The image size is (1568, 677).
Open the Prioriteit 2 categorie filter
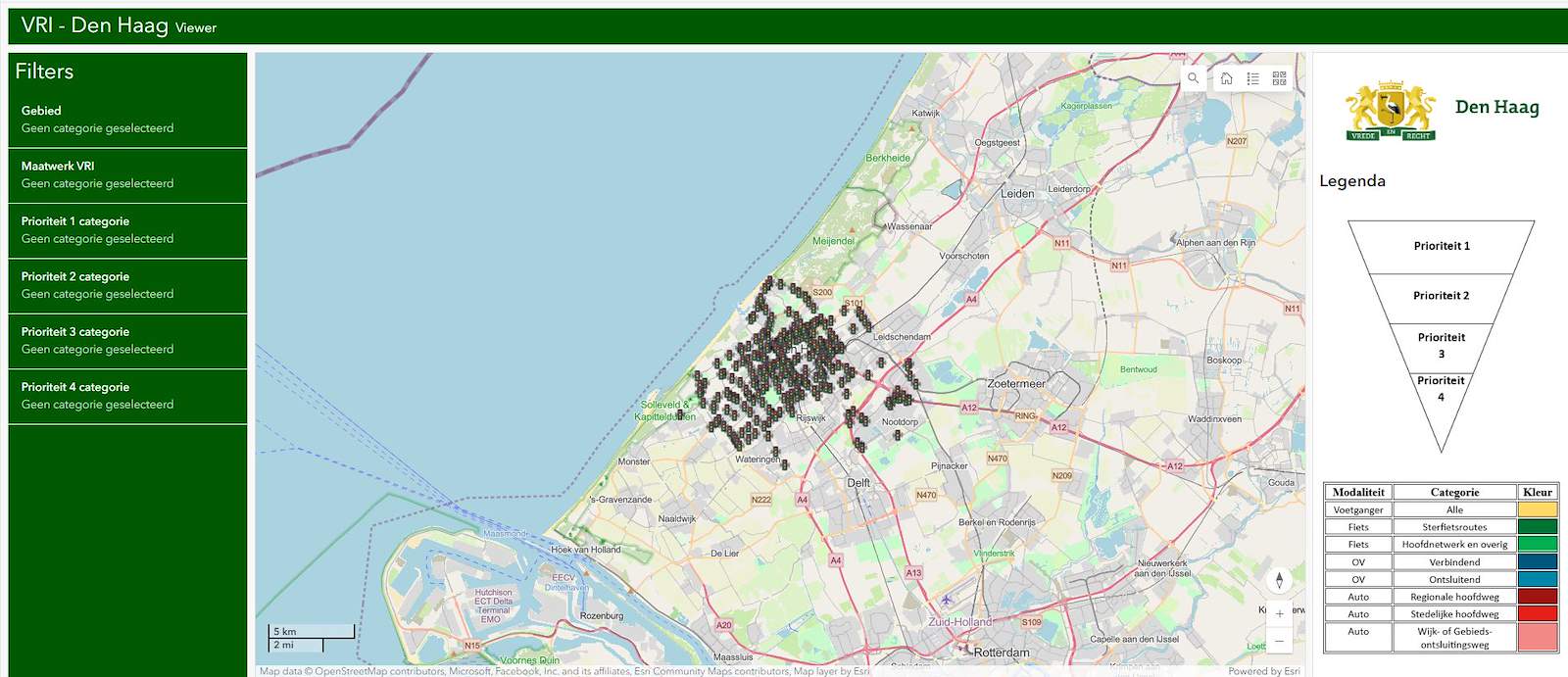click(127, 285)
